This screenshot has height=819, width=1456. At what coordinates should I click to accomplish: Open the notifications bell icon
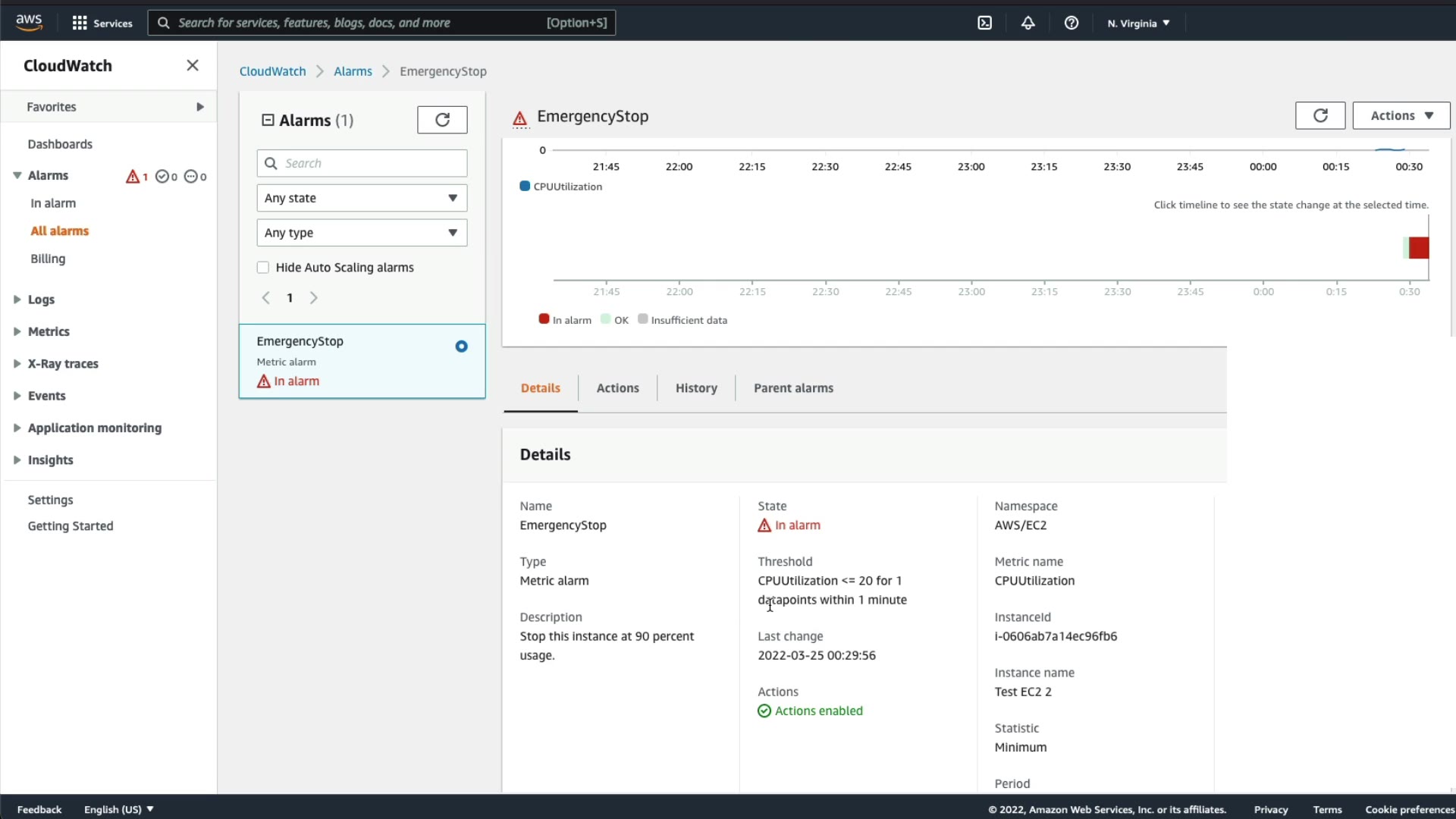coord(1028,23)
